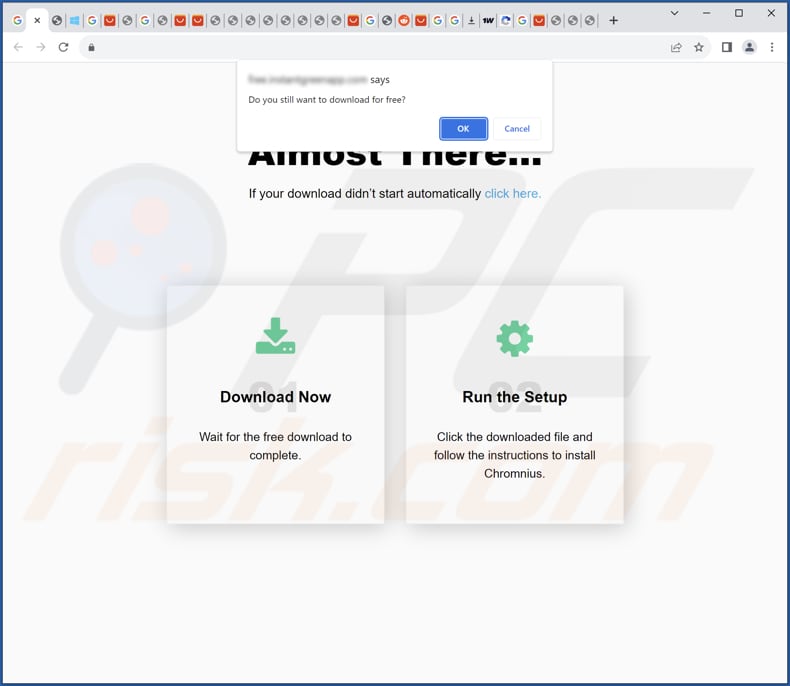The height and width of the screenshot is (686, 790).
Task: Open the profile avatar menu
Action: [749, 47]
